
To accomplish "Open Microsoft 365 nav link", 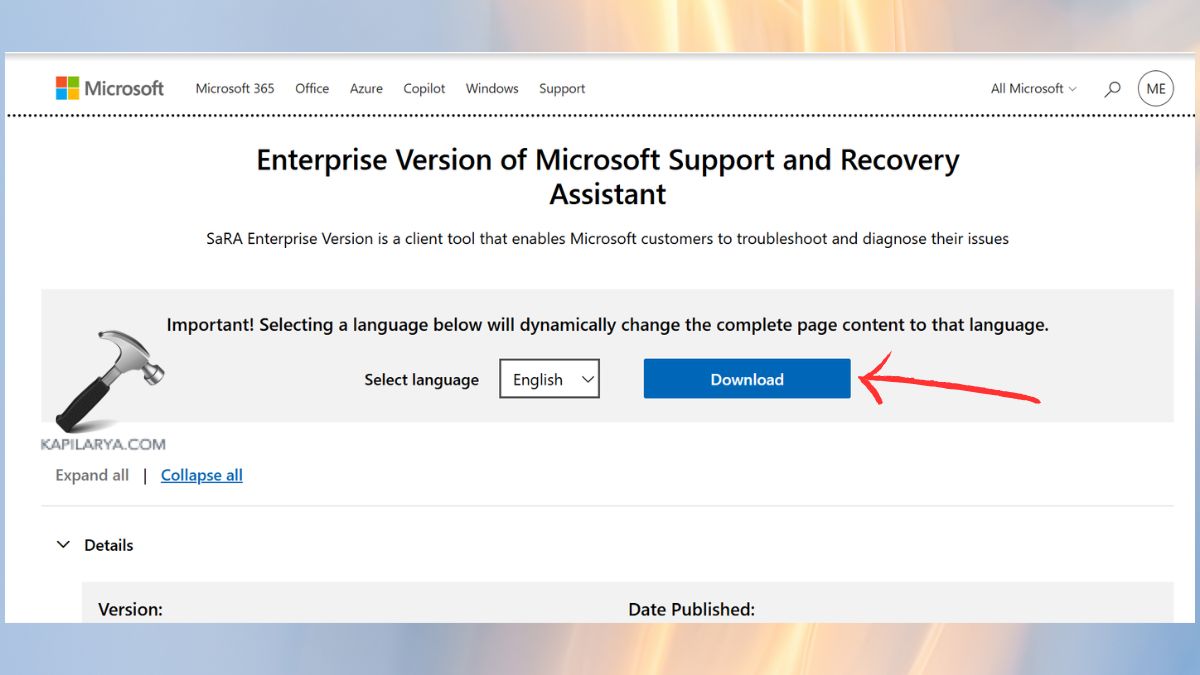I will pyautogui.click(x=235, y=88).
